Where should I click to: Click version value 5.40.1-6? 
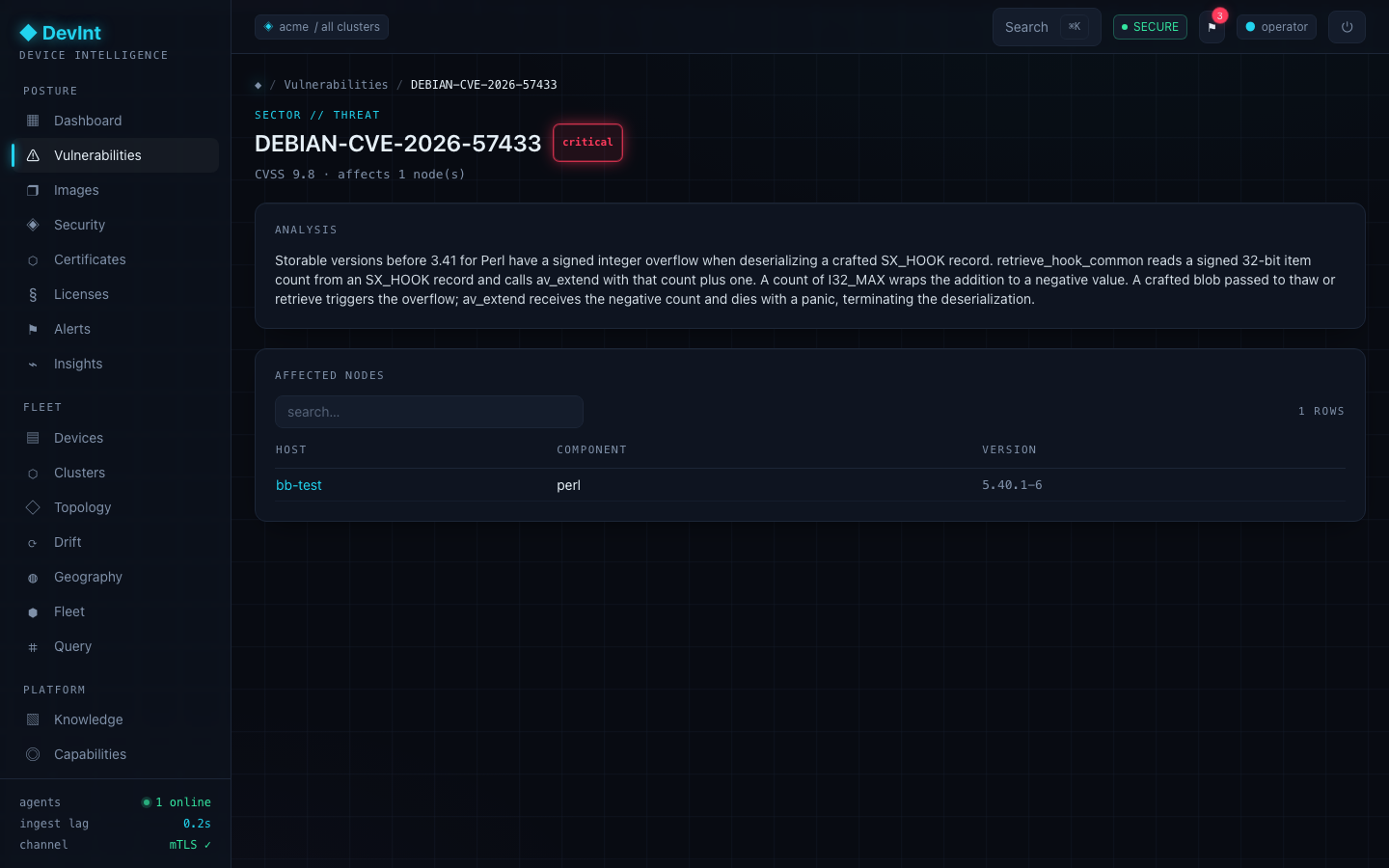[x=1012, y=485]
